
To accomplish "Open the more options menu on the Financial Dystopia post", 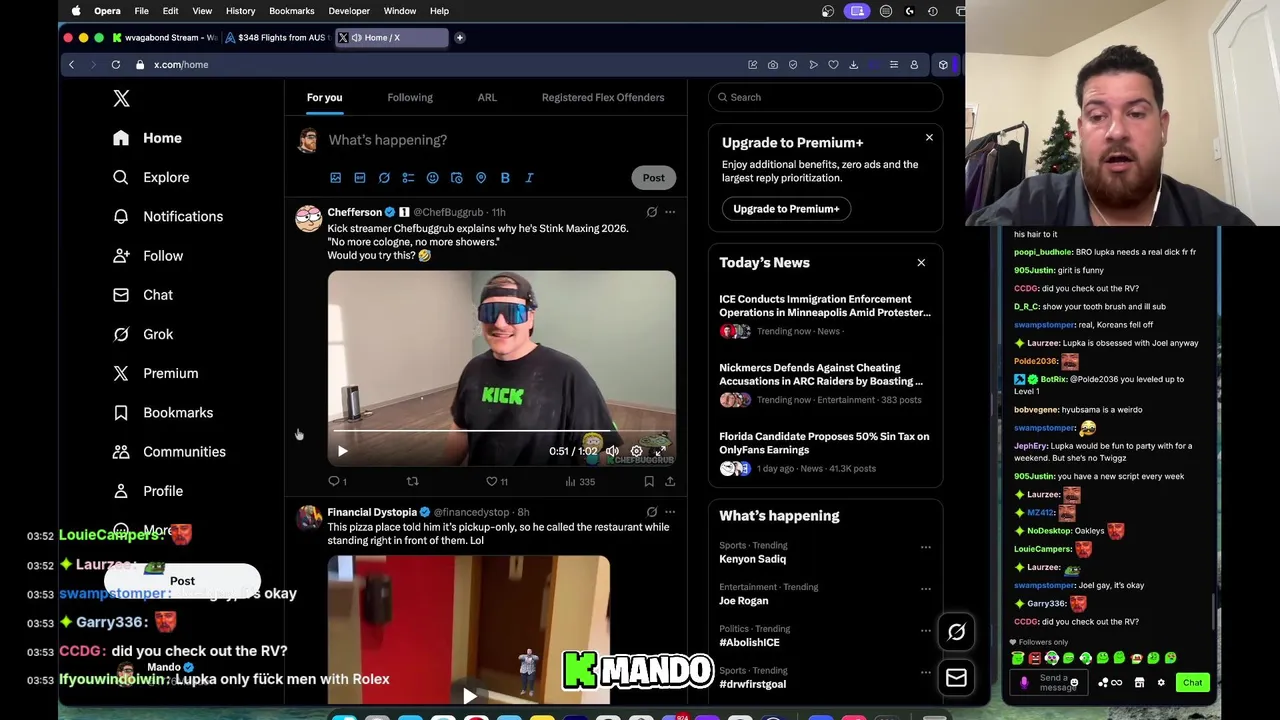I will click(670, 512).
